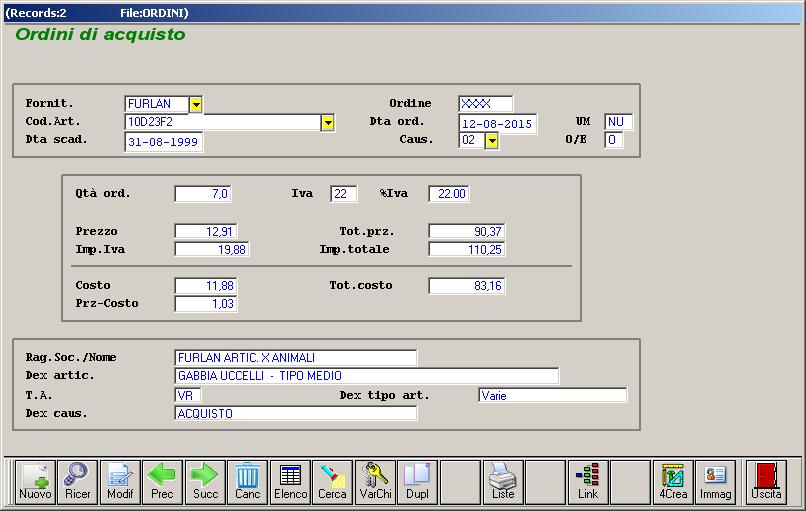Click the Rag.Soc./Nome field FURLAN ARTIC. X ANIMALI
This screenshot has height=511, width=806.
click(x=296, y=358)
